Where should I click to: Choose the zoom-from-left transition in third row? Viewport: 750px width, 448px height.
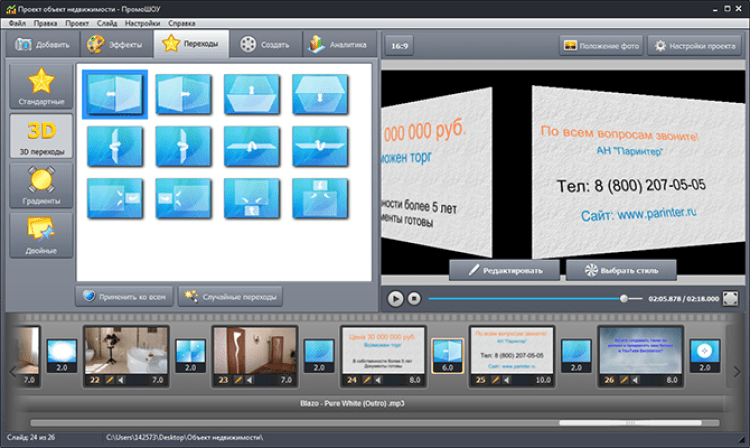pos(183,198)
